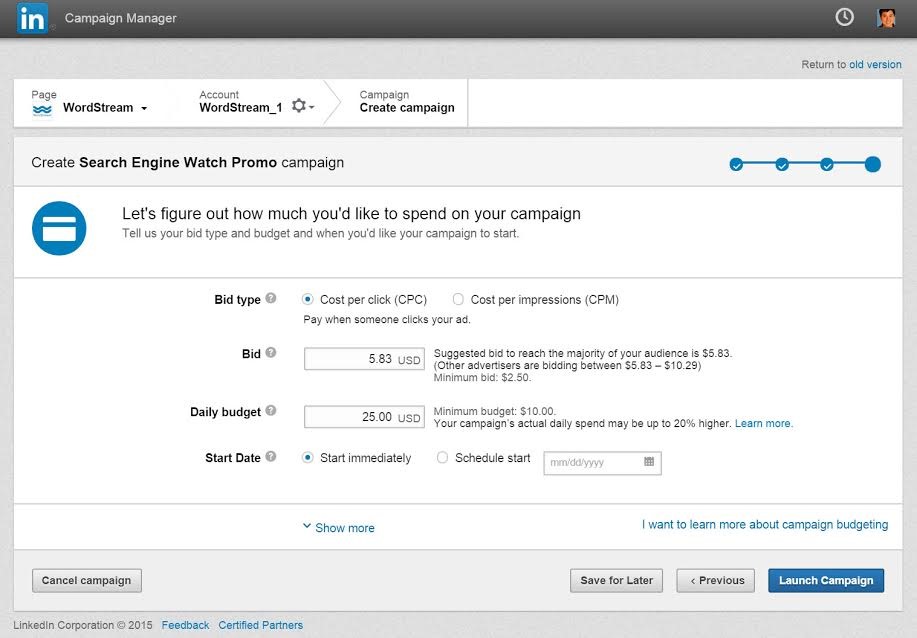Click the Daily budget help icon
The width and height of the screenshot is (917, 638).
(x=271, y=411)
